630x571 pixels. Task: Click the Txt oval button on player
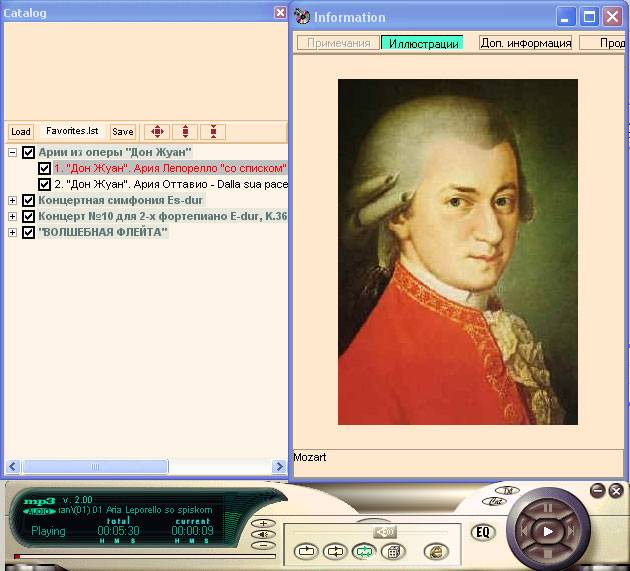pyautogui.click(x=507, y=491)
